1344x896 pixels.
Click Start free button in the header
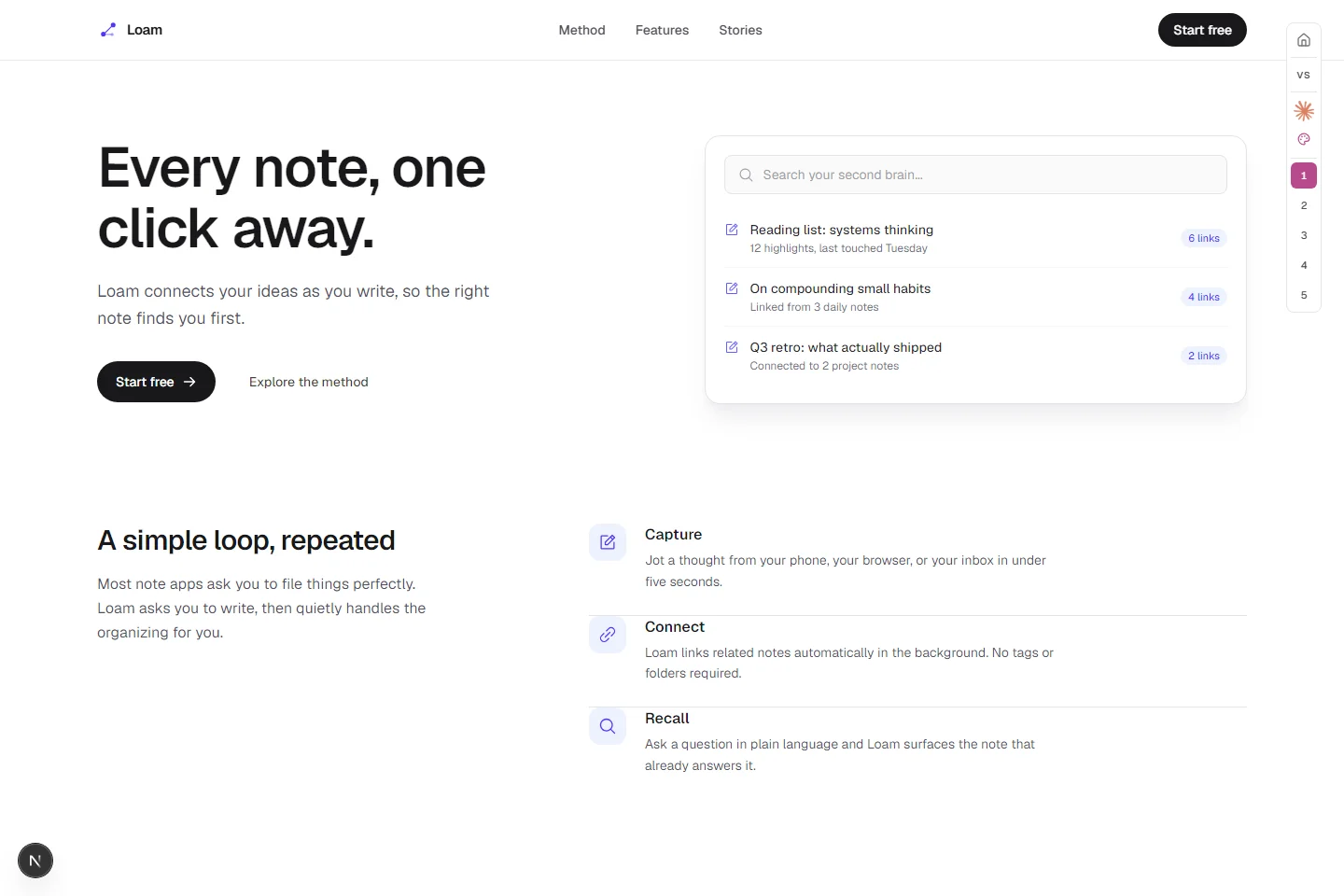(x=1202, y=30)
